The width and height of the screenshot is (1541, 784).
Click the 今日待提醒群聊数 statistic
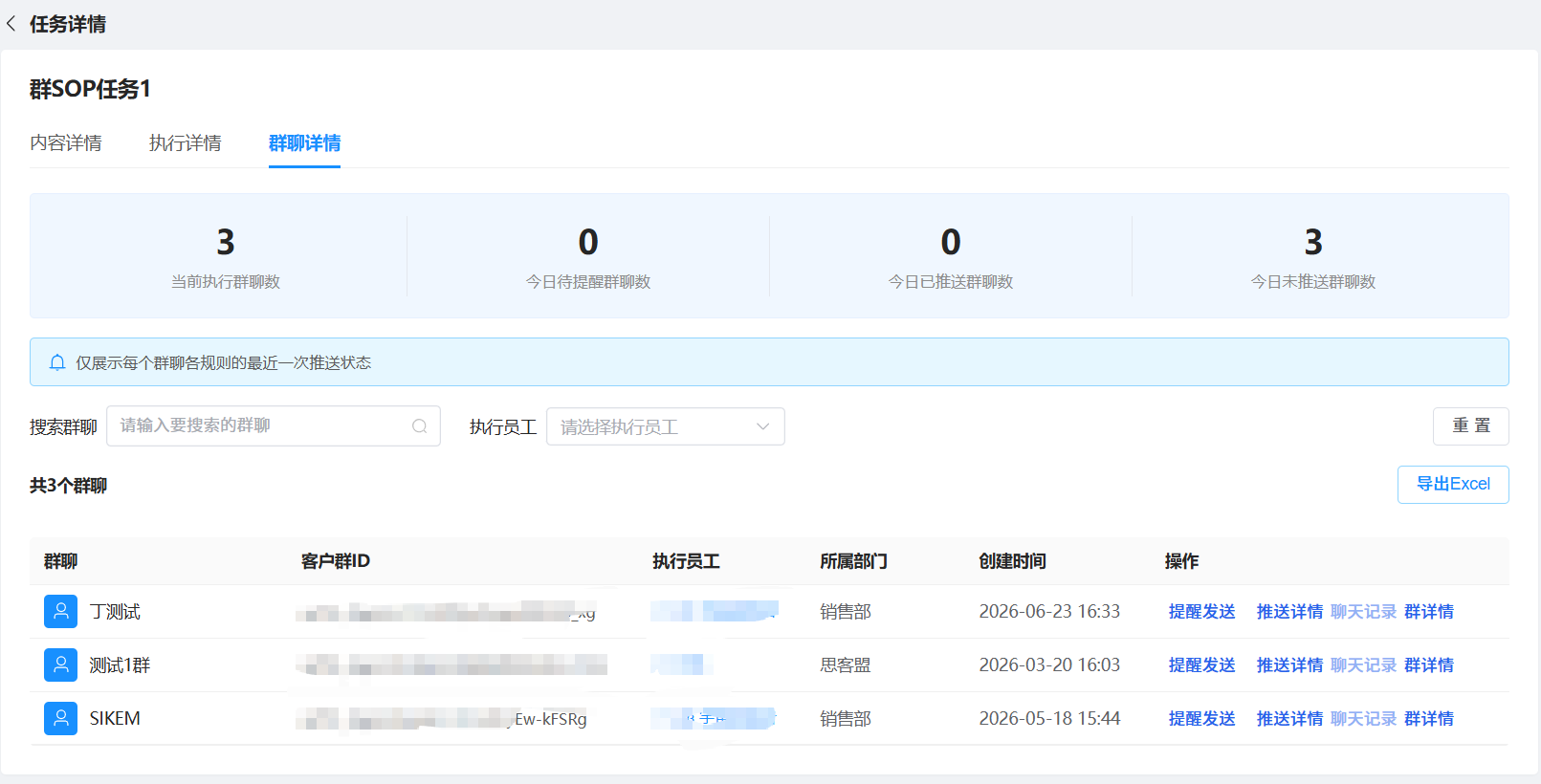pos(588,256)
